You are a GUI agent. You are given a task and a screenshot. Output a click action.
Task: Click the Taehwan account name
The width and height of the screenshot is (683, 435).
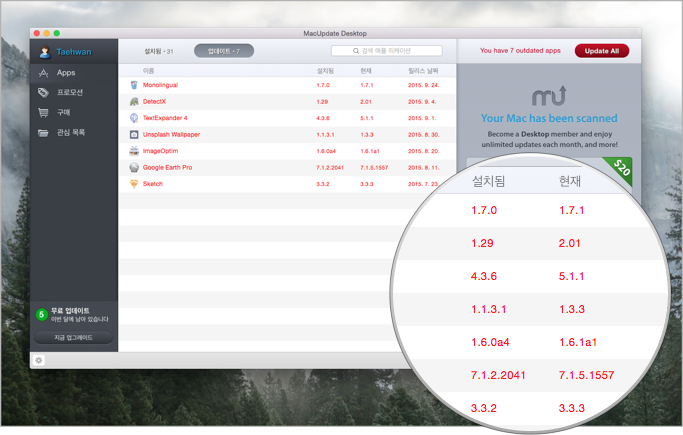tap(74, 52)
